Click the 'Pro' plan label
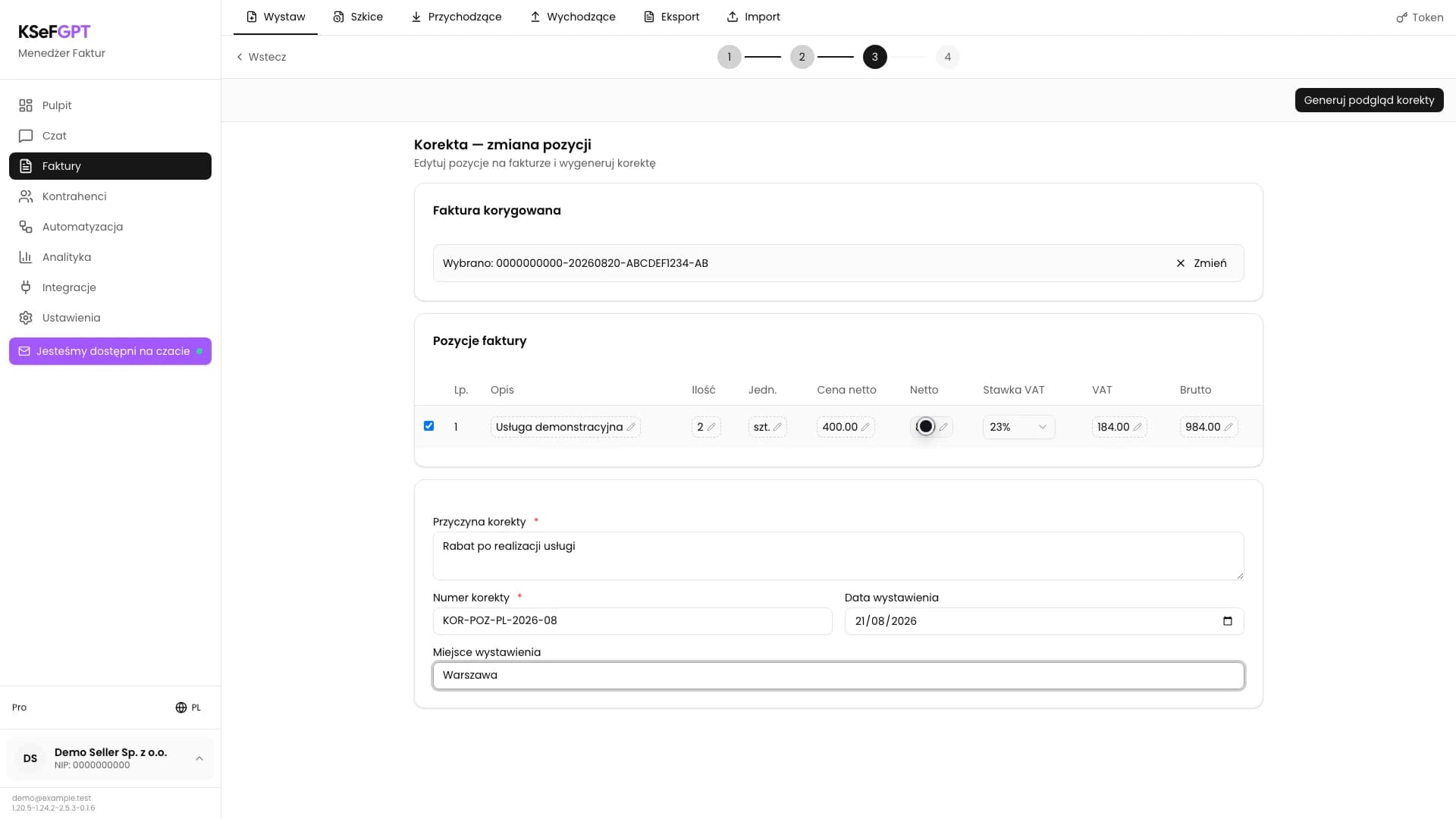 [19, 708]
